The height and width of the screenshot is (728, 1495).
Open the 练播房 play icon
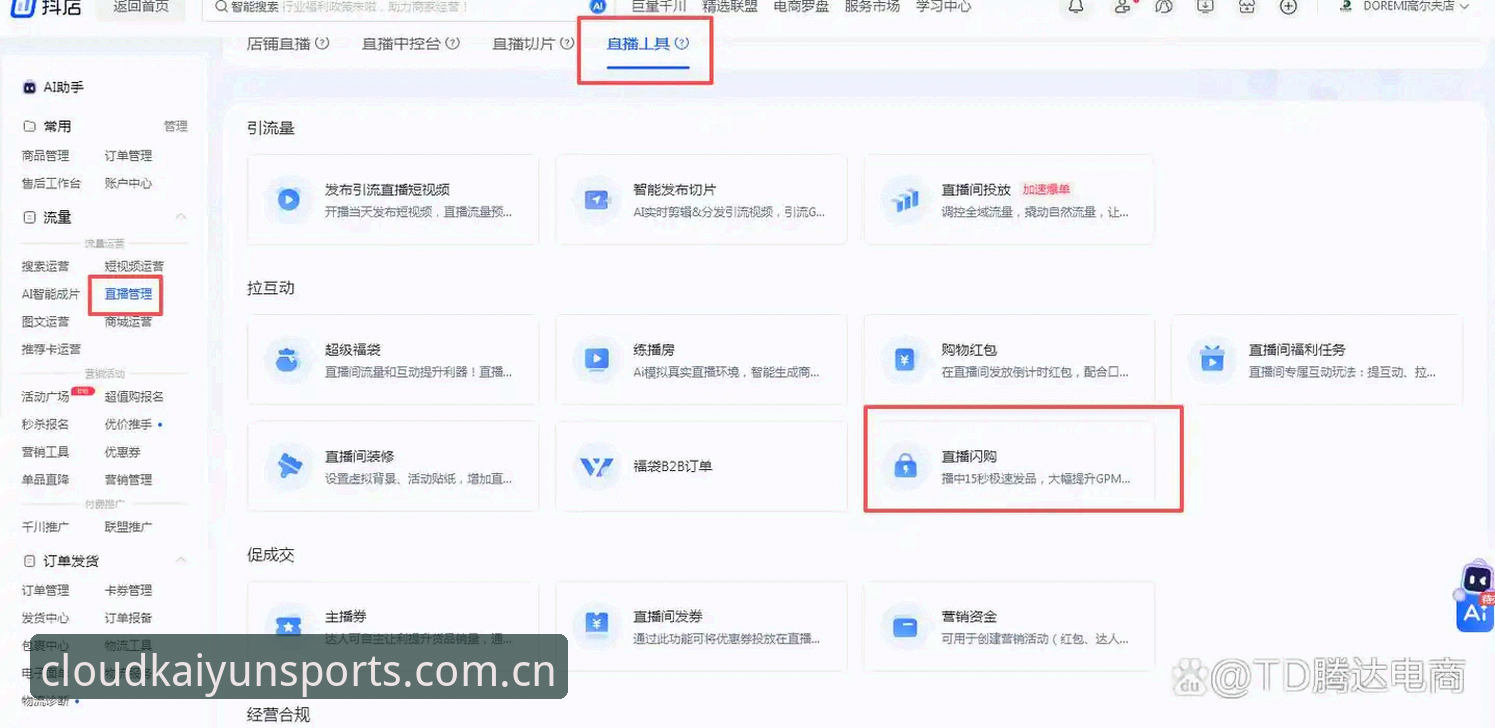[597, 359]
